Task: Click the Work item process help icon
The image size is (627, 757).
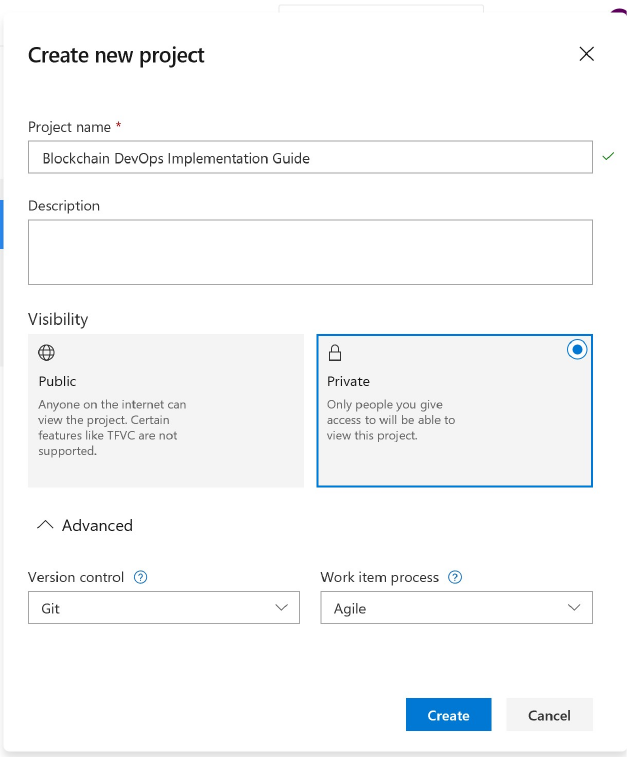Action: pos(455,577)
